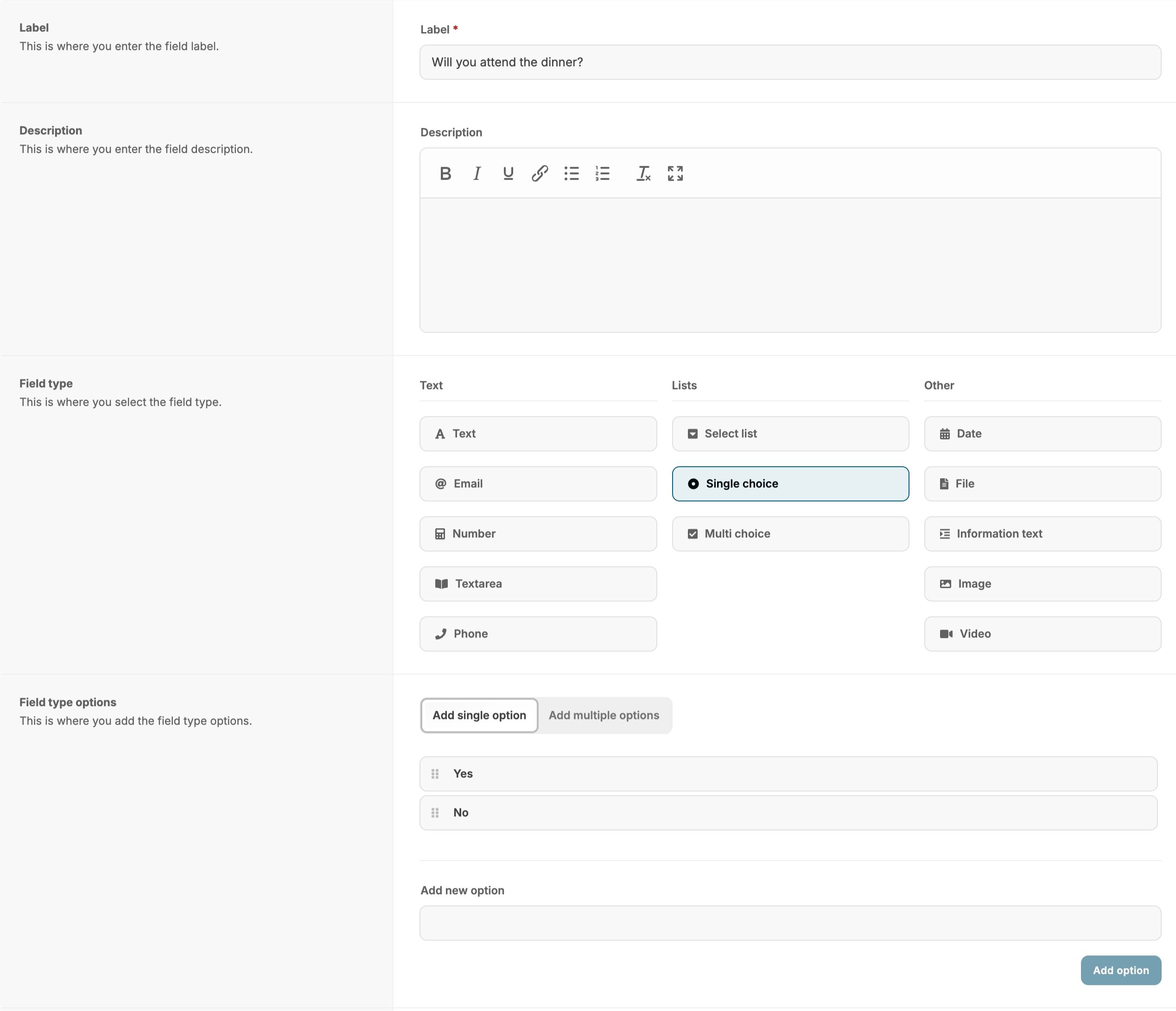Choose the Information text field type
Image resolution: width=1176 pixels, height=1011 pixels.
tap(1042, 534)
